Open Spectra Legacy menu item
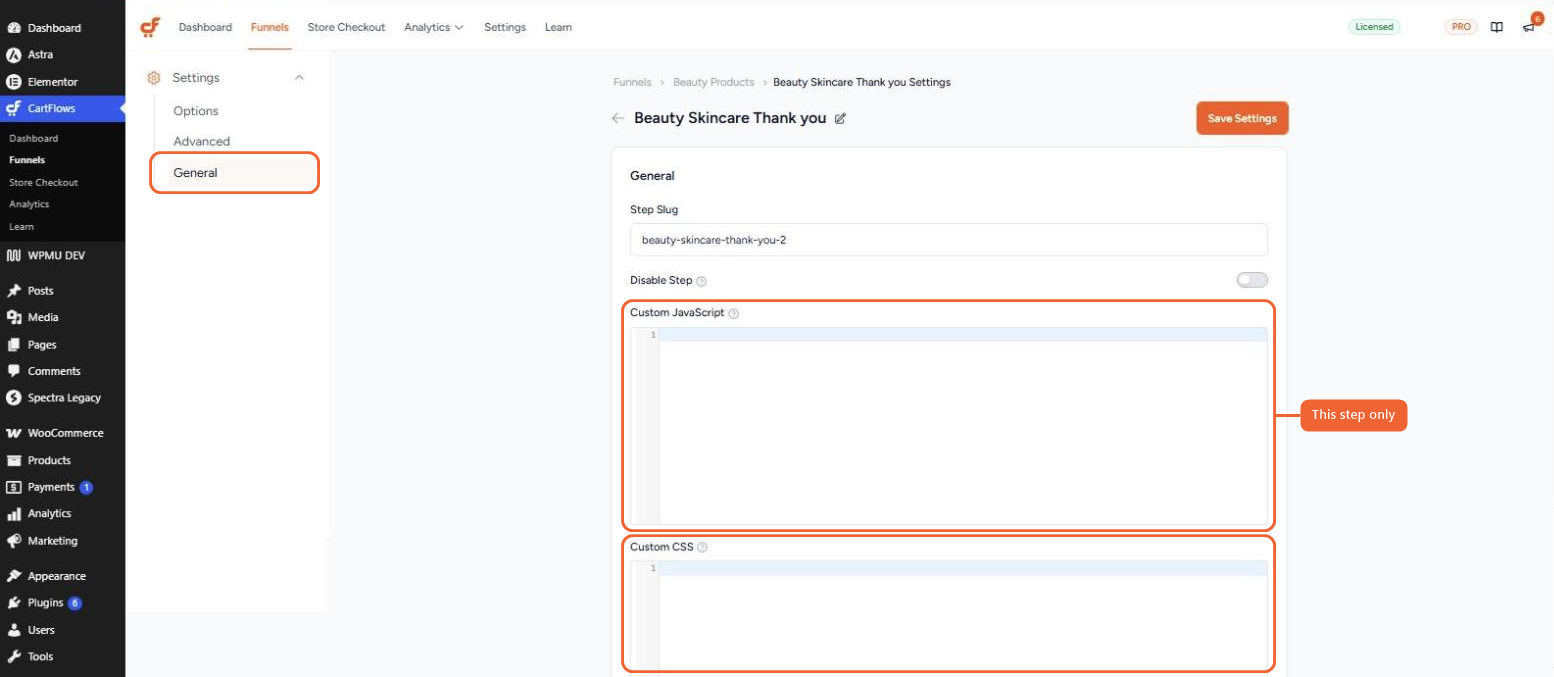1554x677 pixels. pyautogui.click(x=62, y=397)
